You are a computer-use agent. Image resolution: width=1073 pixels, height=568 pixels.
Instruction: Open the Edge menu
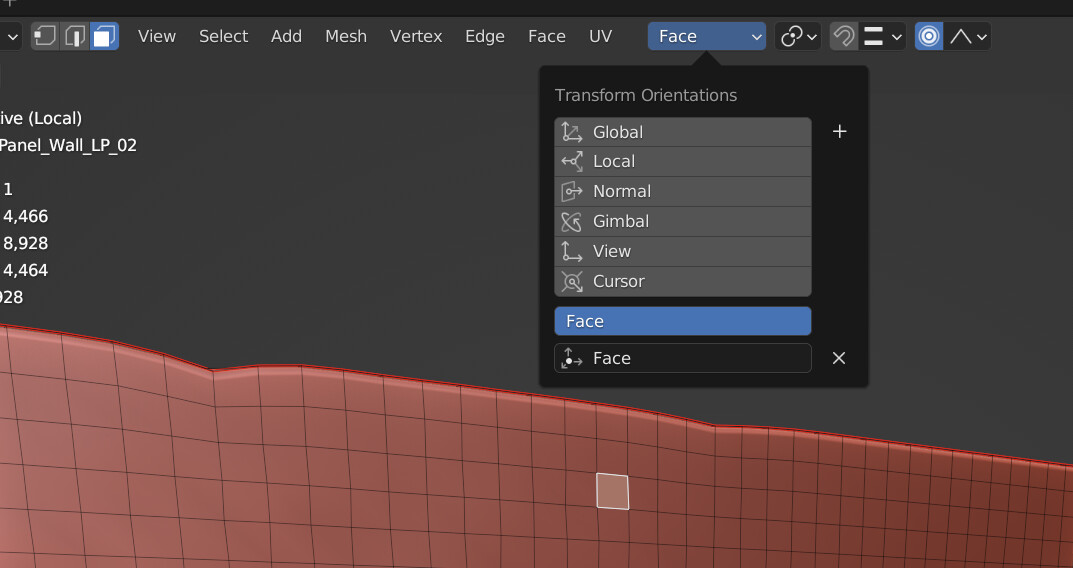[484, 36]
